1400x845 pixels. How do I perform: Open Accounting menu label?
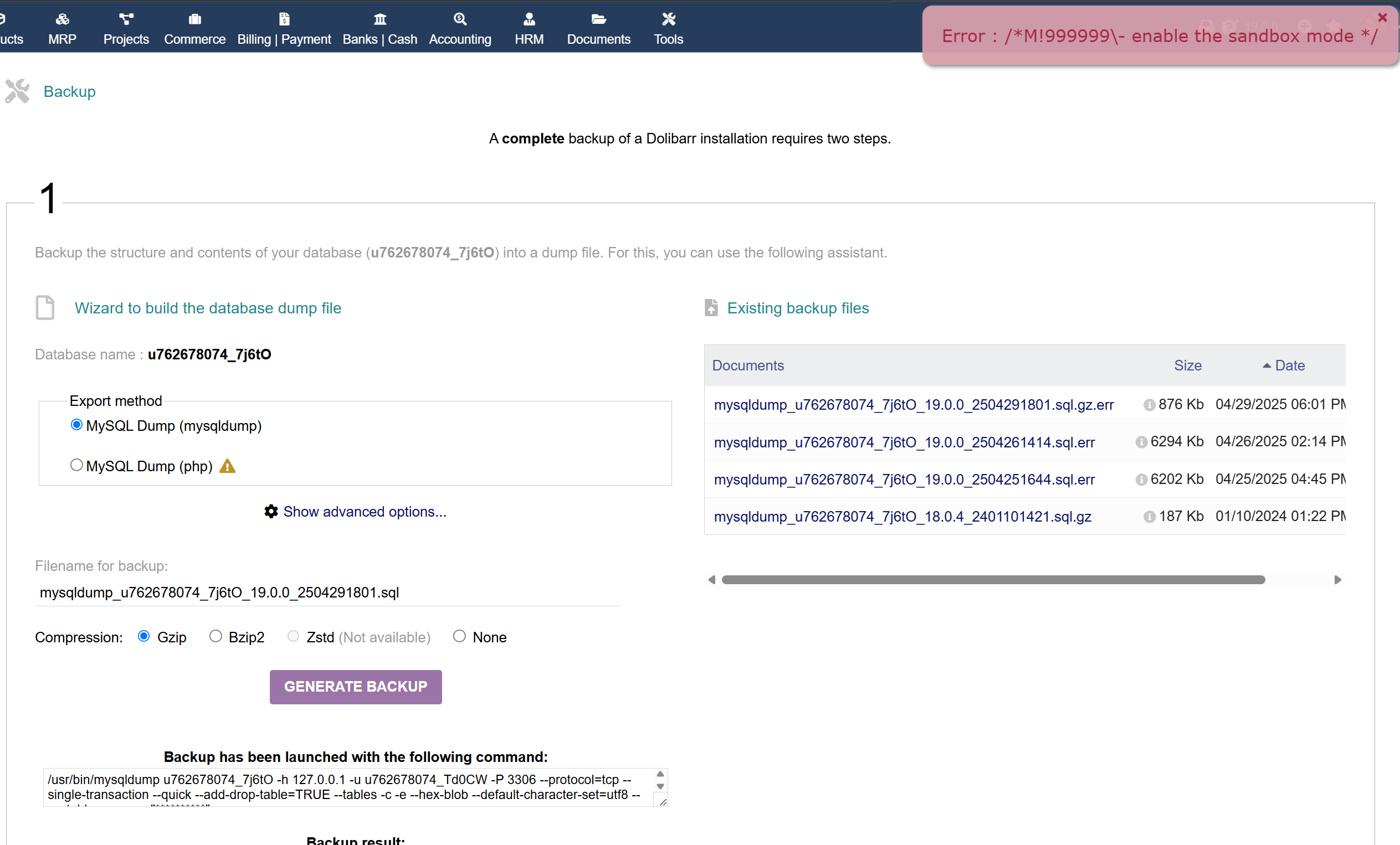click(x=460, y=39)
